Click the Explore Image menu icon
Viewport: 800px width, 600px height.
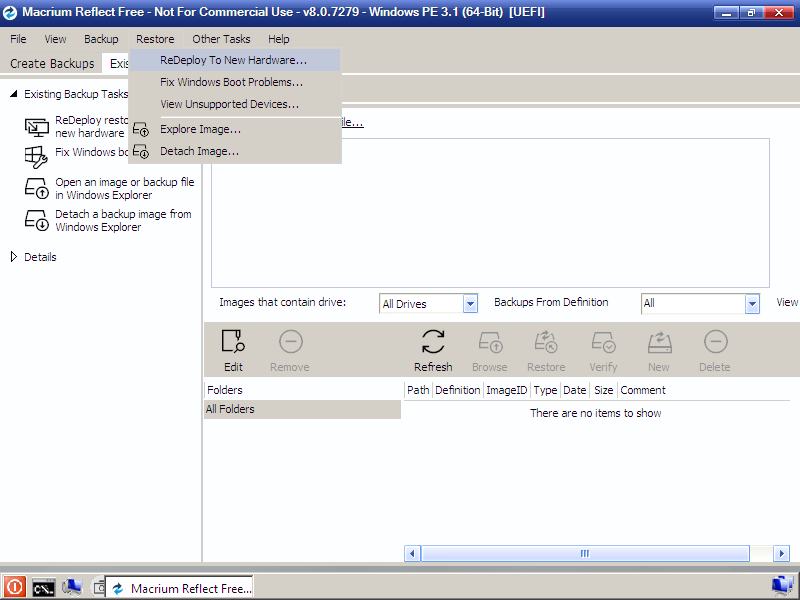141,130
